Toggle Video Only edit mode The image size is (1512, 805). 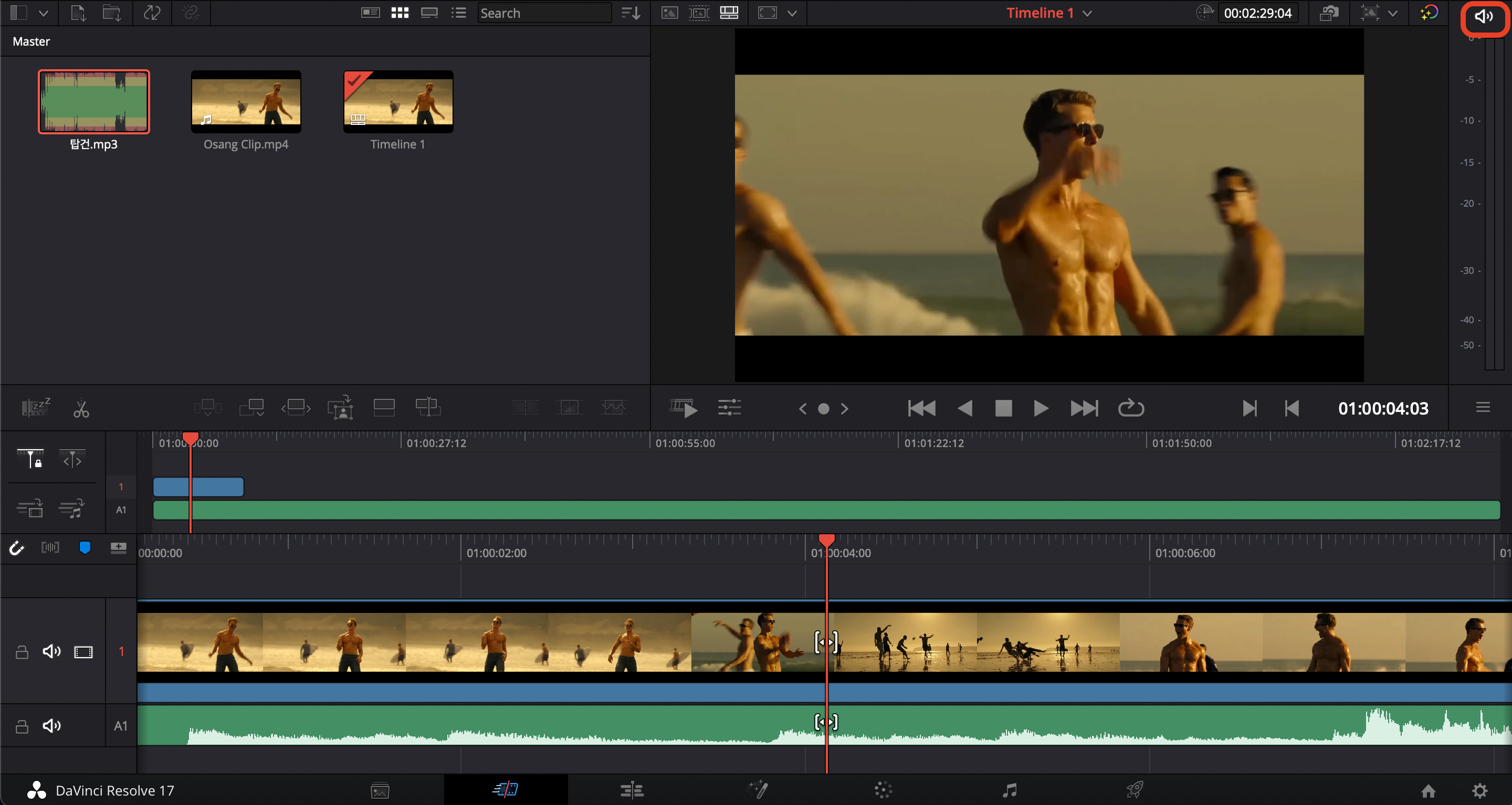pos(29,508)
